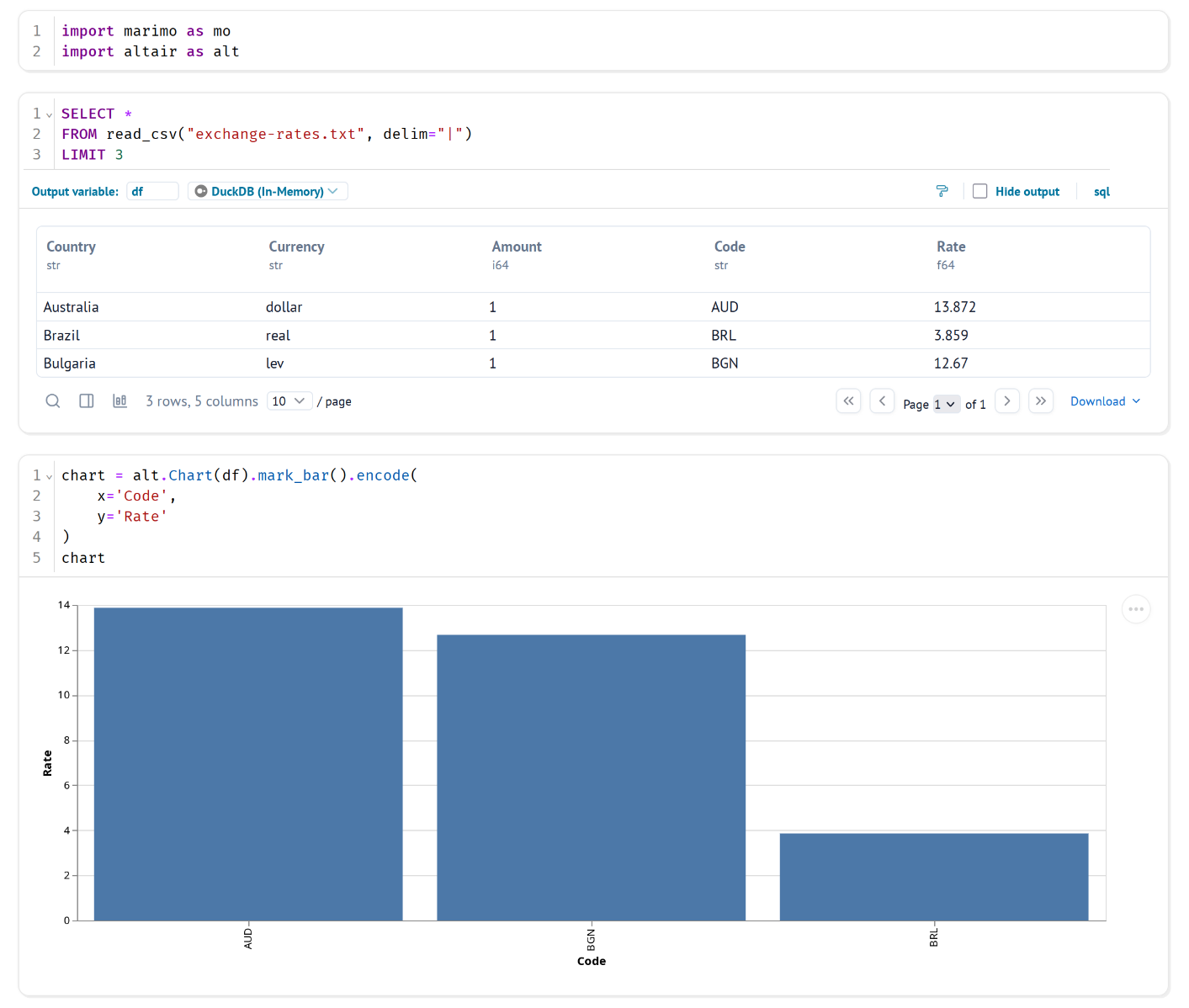Go to the next page arrow icon

point(1007,401)
